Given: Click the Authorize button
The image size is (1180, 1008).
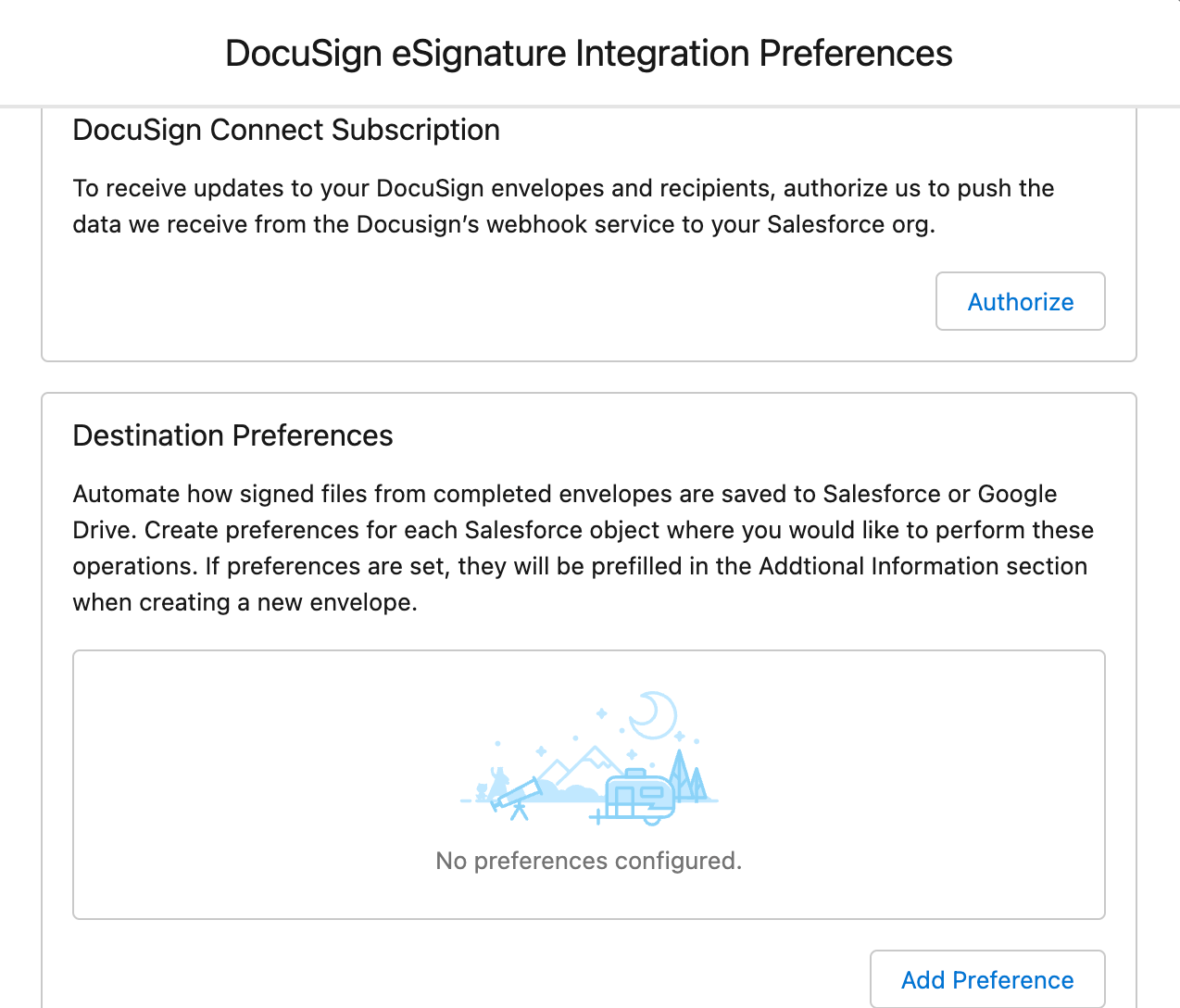Looking at the screenshot, I should point(1020,301).
